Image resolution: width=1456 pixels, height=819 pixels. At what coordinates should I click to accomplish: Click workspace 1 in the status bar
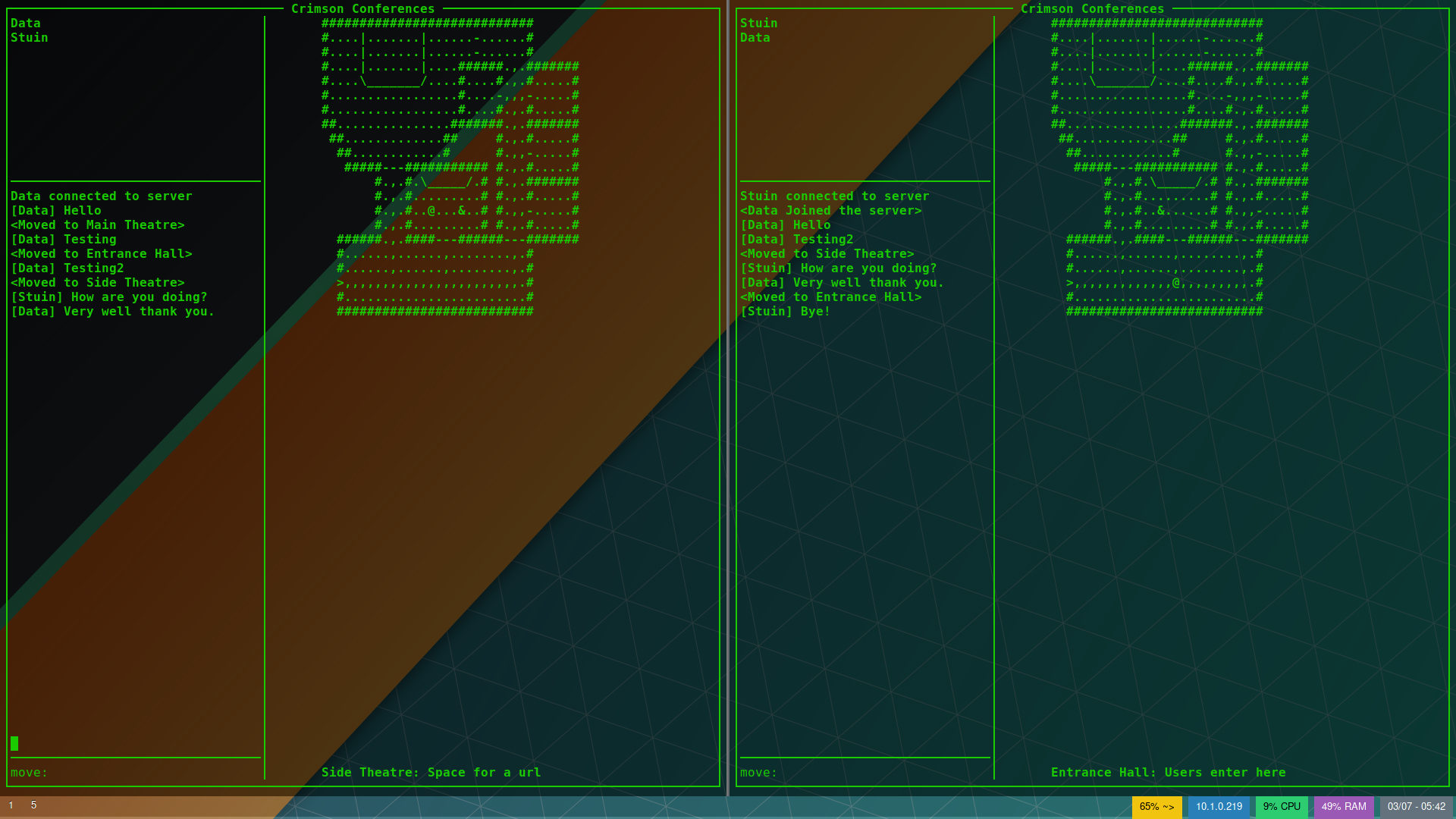11,805
